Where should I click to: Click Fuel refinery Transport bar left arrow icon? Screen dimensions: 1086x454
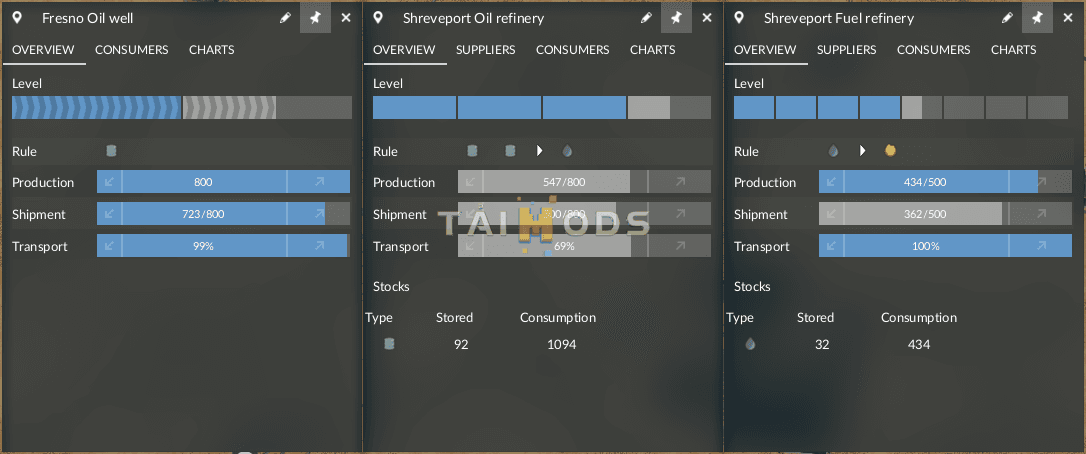(831, 246)
